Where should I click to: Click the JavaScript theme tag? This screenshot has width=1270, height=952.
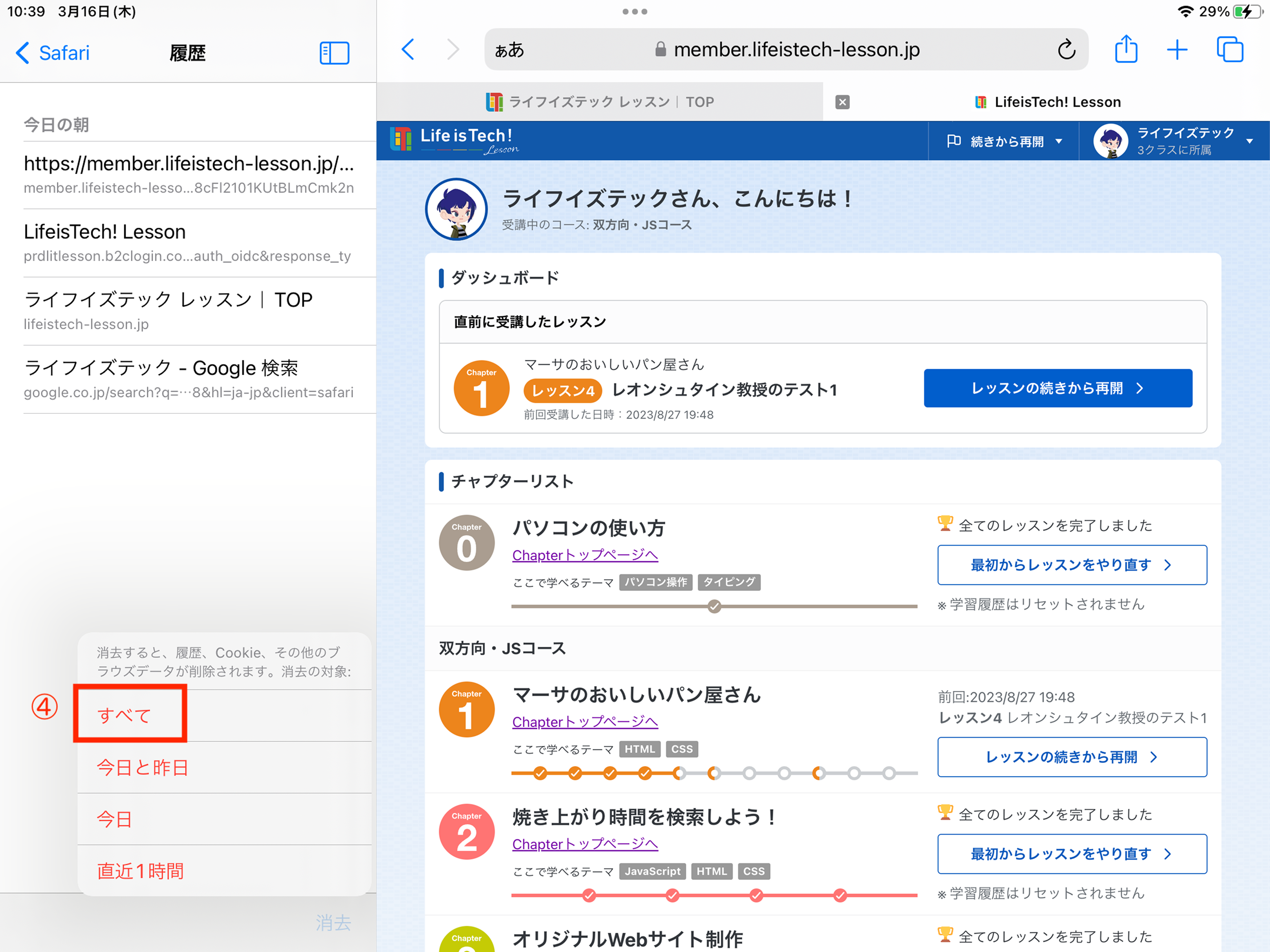click(x=652, y=871)
